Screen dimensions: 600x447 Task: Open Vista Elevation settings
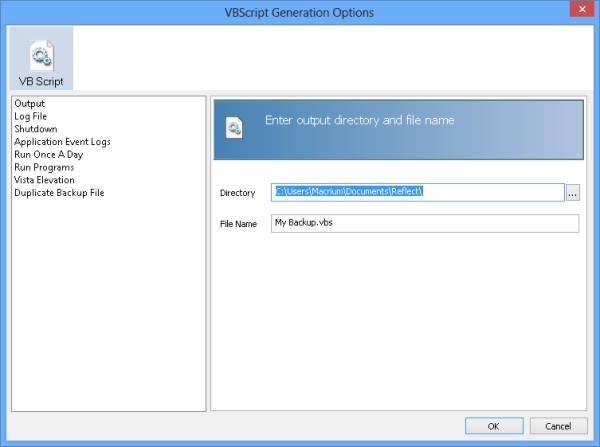click(x=44, y=180)
